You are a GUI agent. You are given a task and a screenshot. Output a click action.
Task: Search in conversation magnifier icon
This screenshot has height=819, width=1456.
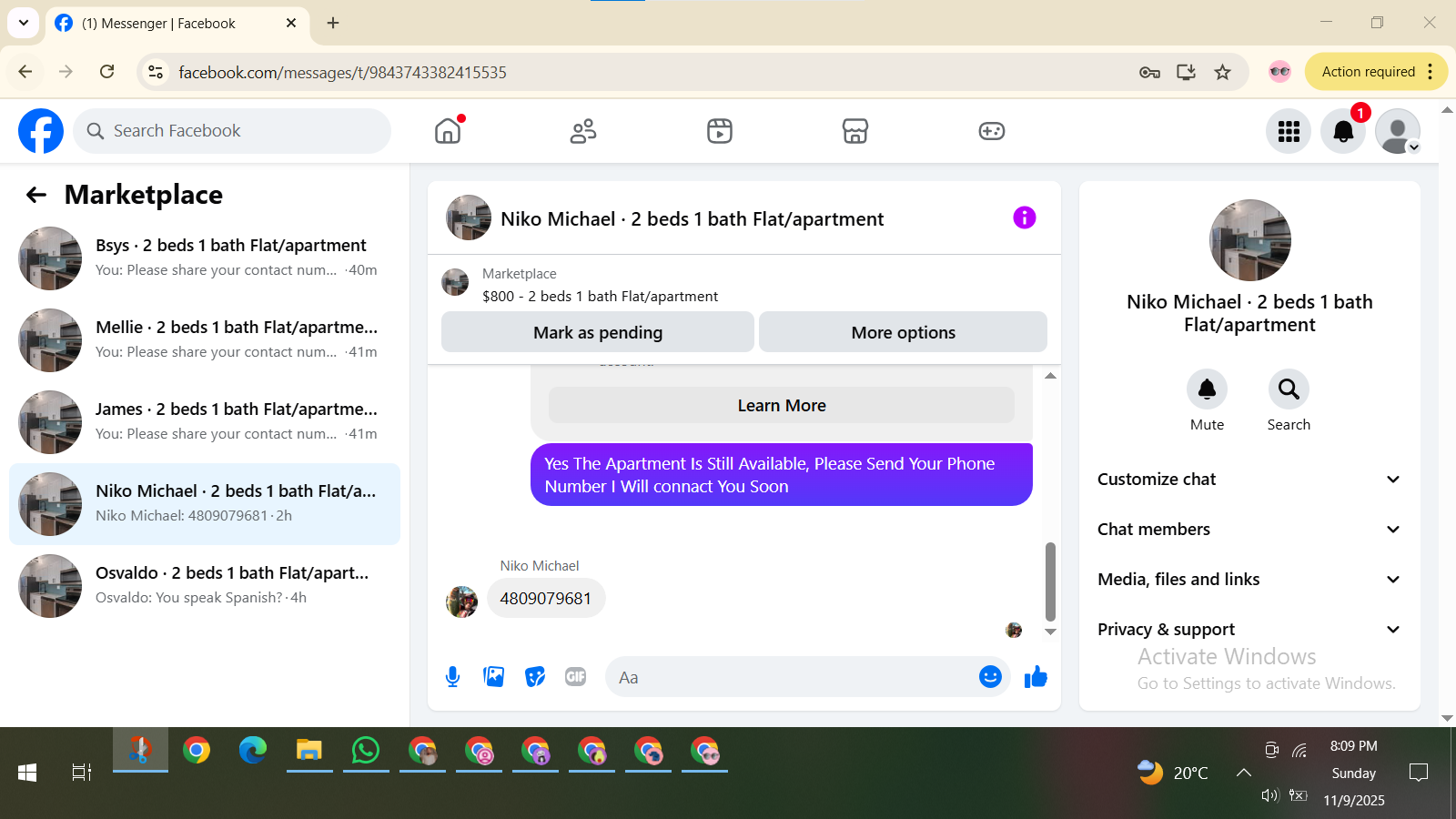pos(1289,389)
